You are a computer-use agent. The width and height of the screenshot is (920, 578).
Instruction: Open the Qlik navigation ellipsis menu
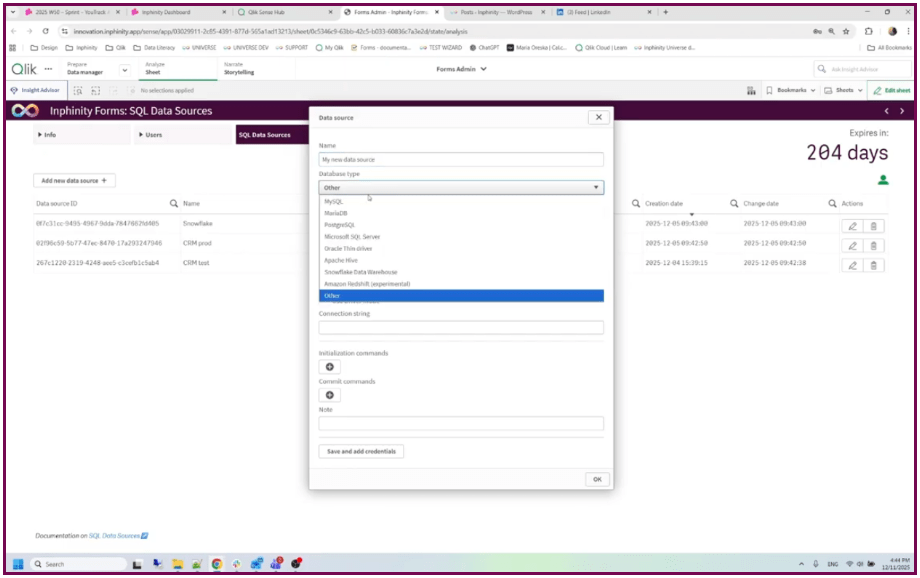click(x=48, y=69)
